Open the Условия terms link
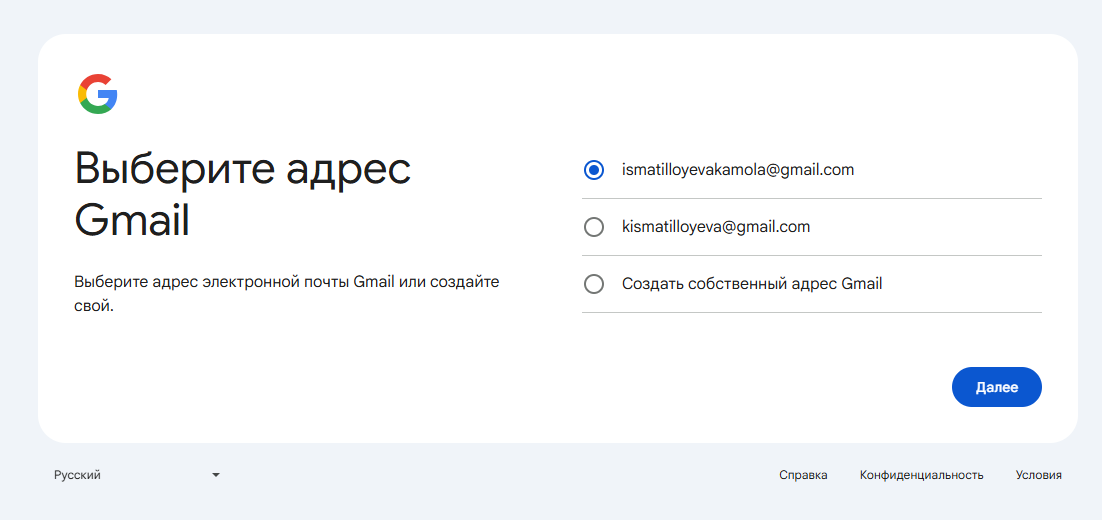Viewport: 1102px width, 520px height. 1039,475
